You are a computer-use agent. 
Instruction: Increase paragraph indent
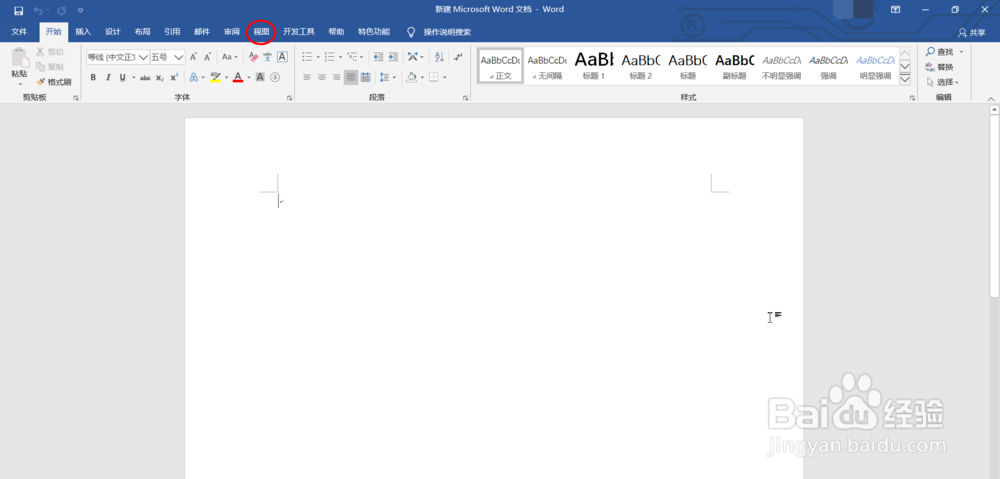coord(393,57)
